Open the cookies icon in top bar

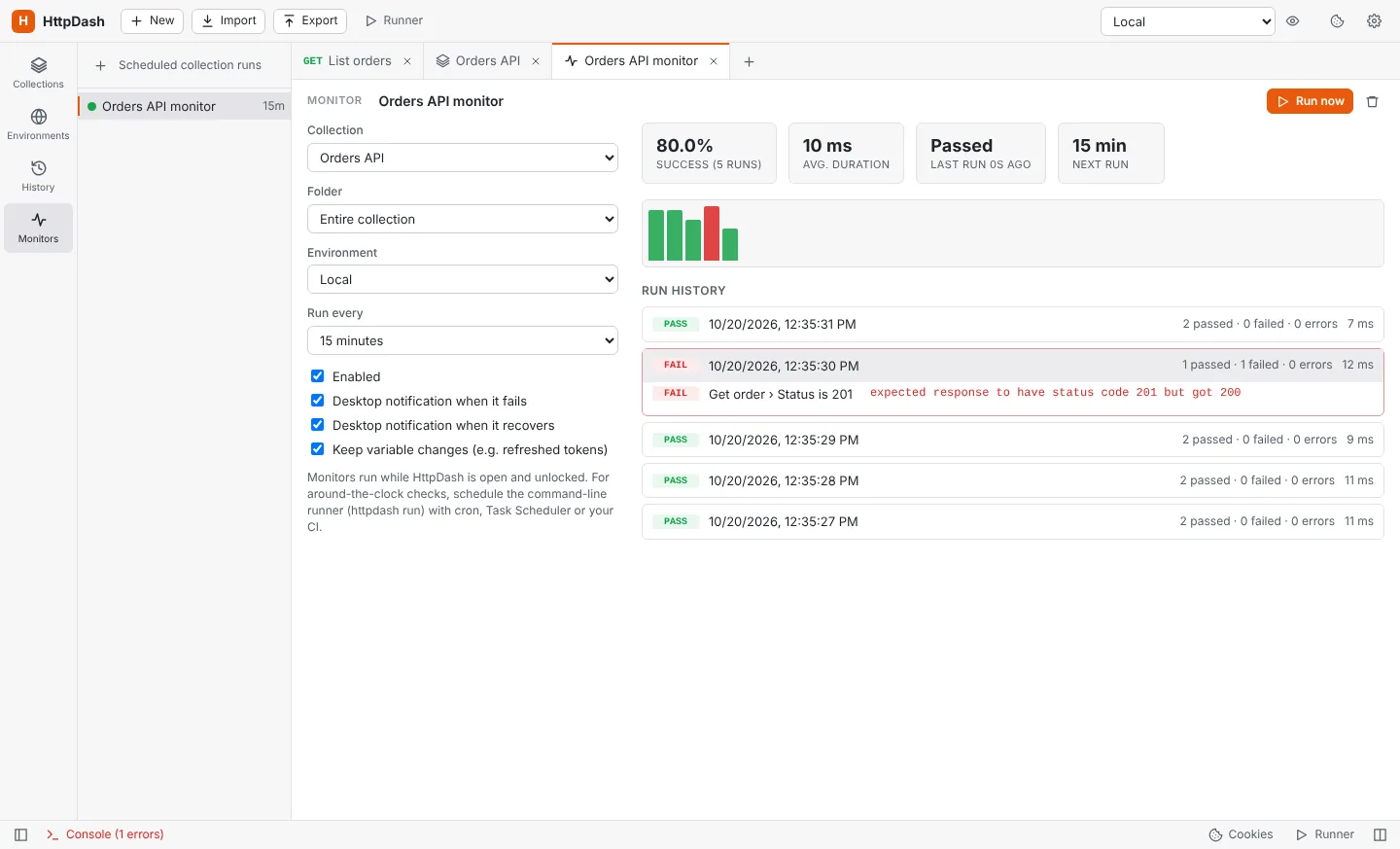[1338, 21]
